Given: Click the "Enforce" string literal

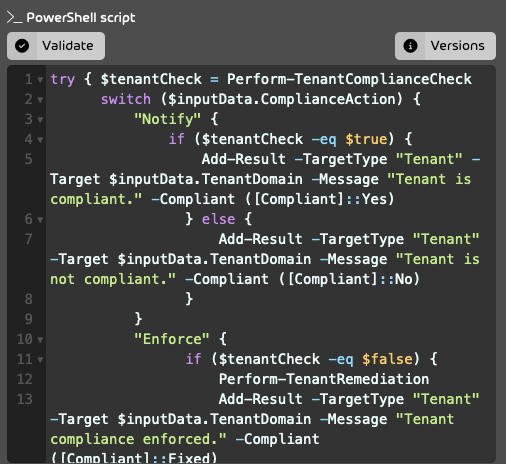Looking at the screenshot, I should click(172, 339).
